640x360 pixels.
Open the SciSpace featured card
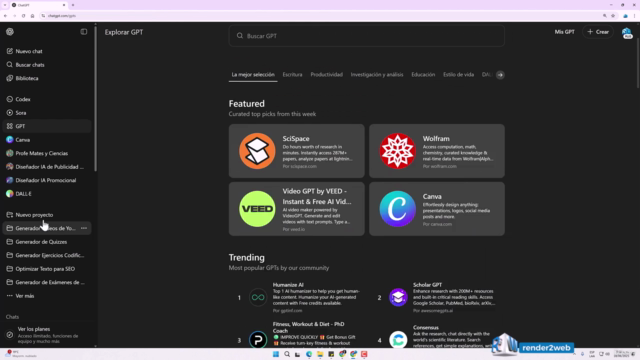[x=297, y=151]
